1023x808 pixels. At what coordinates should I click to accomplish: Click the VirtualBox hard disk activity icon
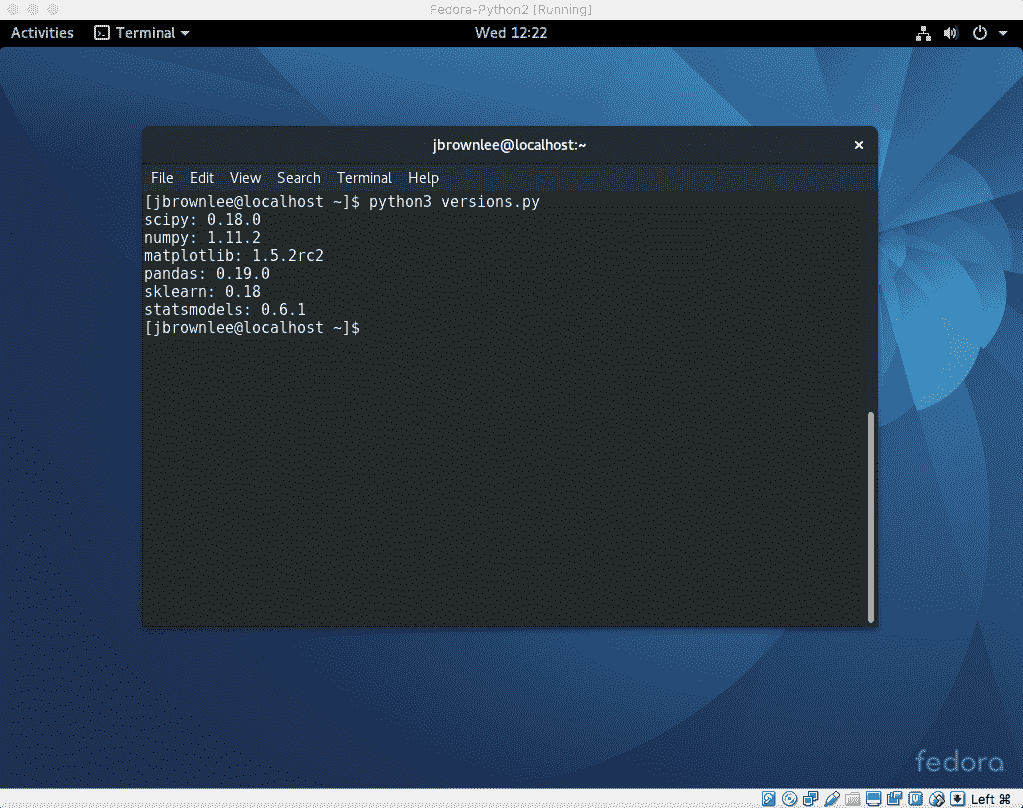pyautogui.click(x=769, y=799)
